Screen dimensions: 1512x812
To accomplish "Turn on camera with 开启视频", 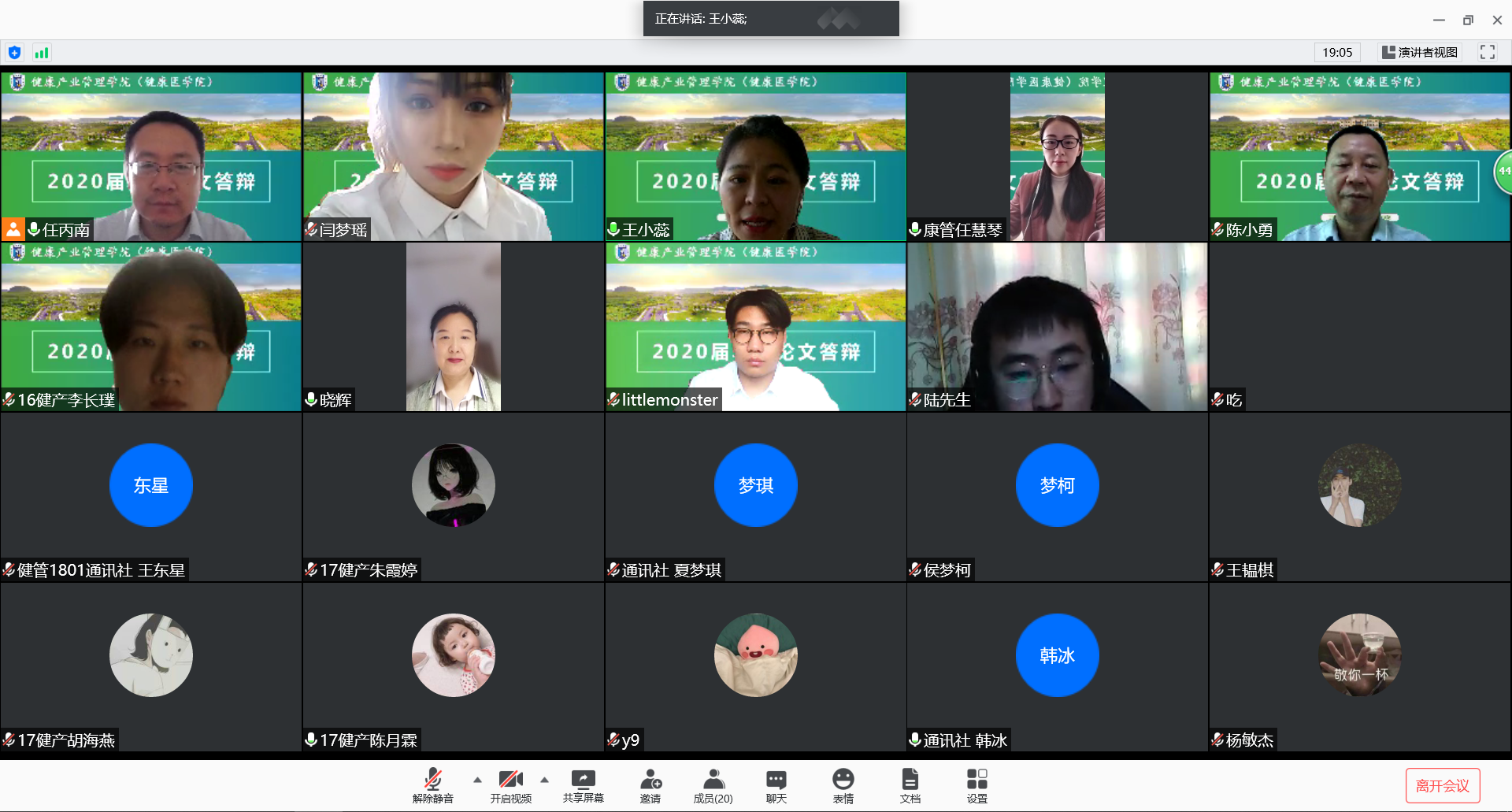I will [510, 785].
